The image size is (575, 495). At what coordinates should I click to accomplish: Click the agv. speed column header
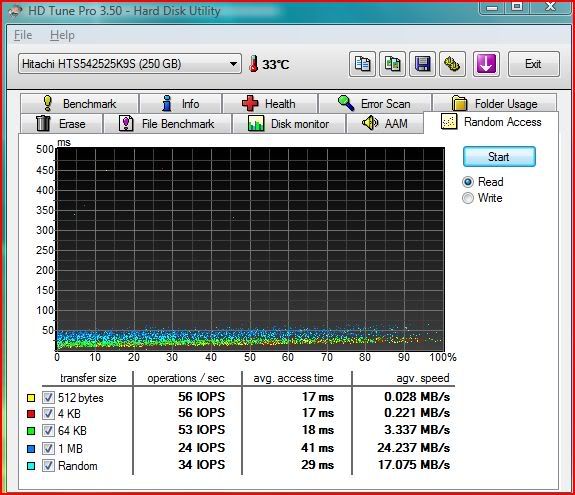[422, 378]
